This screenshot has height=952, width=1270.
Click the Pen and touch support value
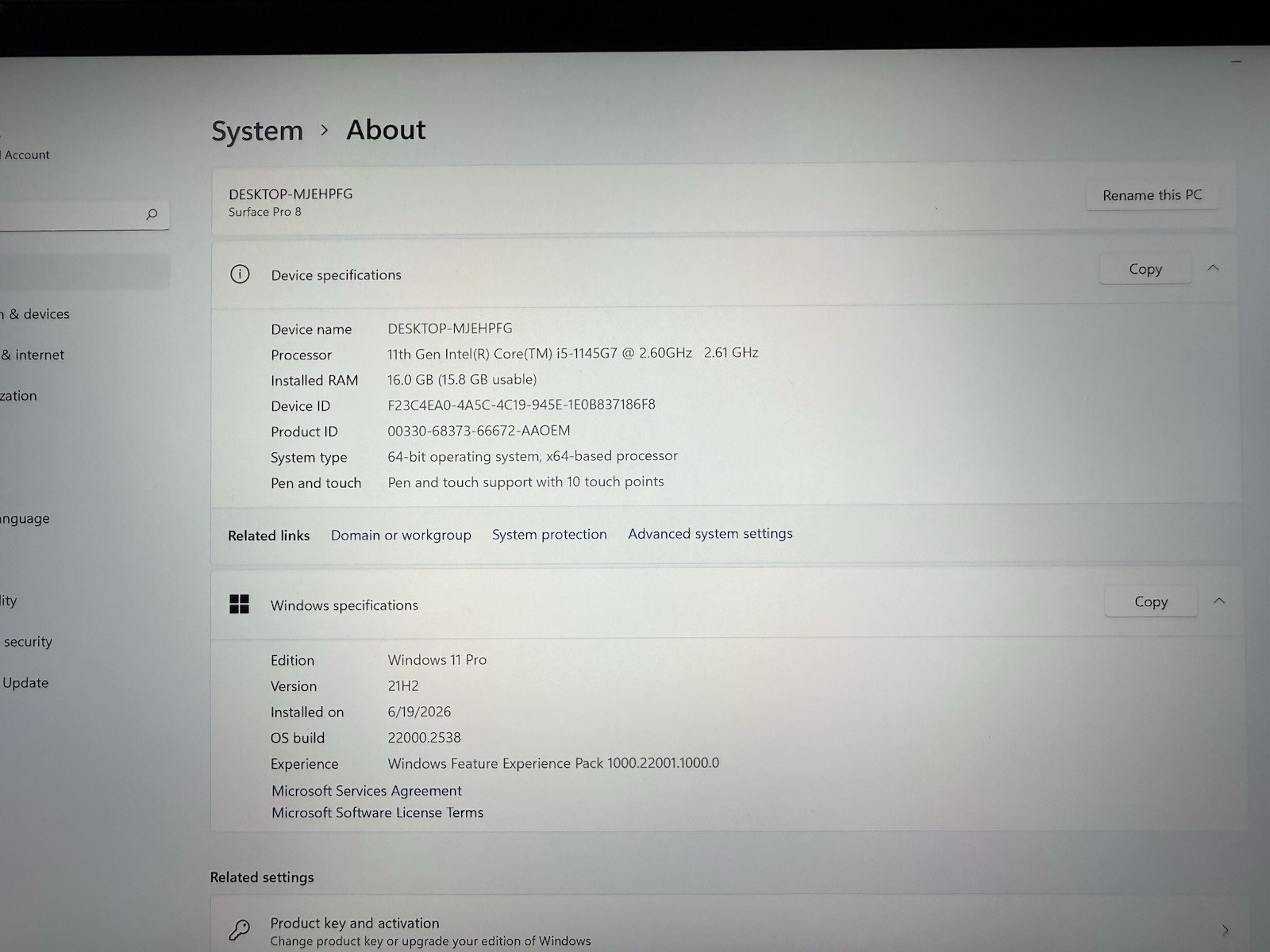[x=525, y=482]
